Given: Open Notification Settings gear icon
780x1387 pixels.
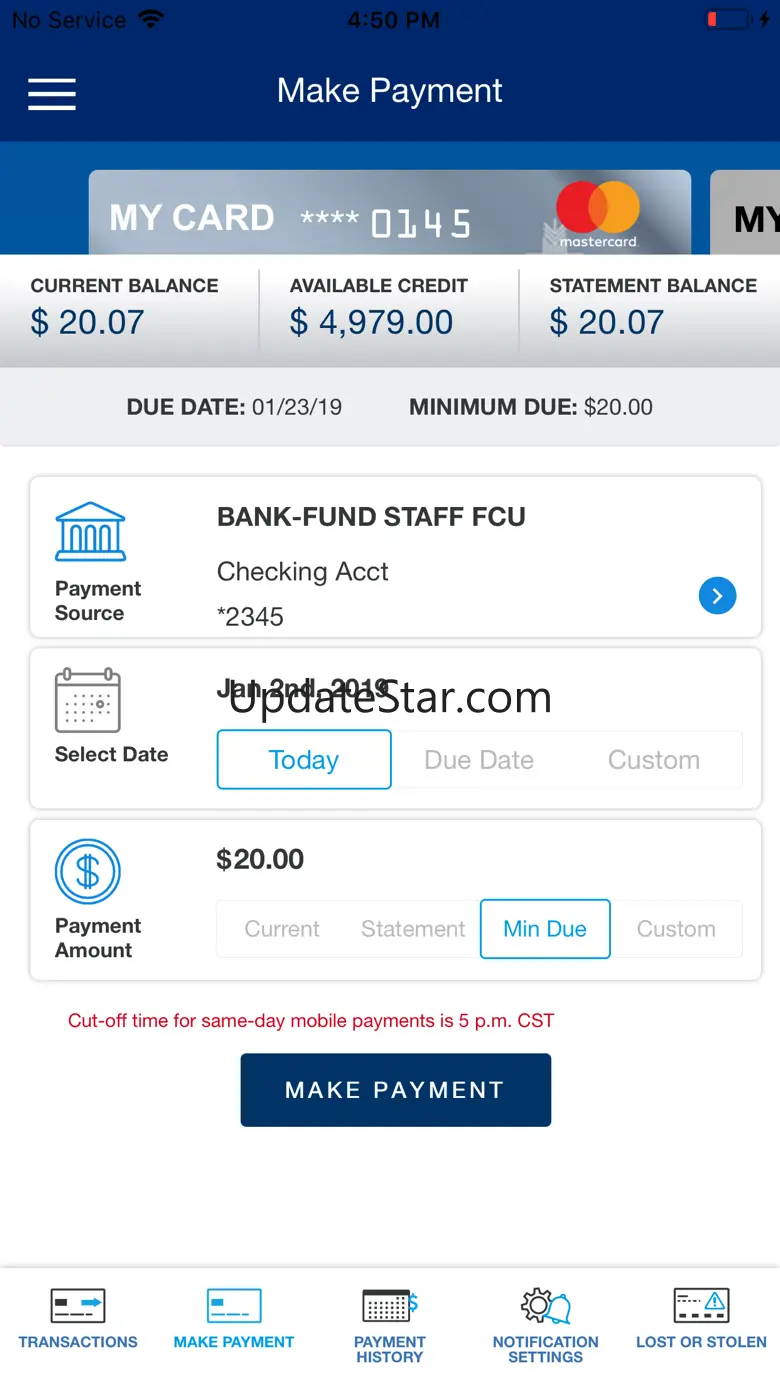Looking at the screenshot, I should 545,1306.
